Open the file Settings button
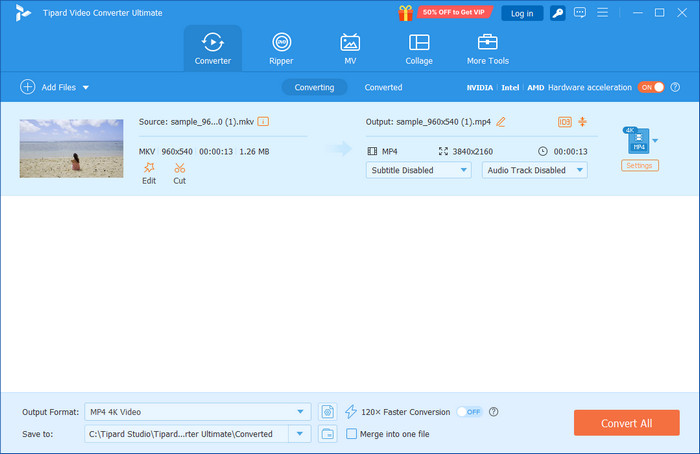Viewport: 700px width, 454px height. [639, 166]
